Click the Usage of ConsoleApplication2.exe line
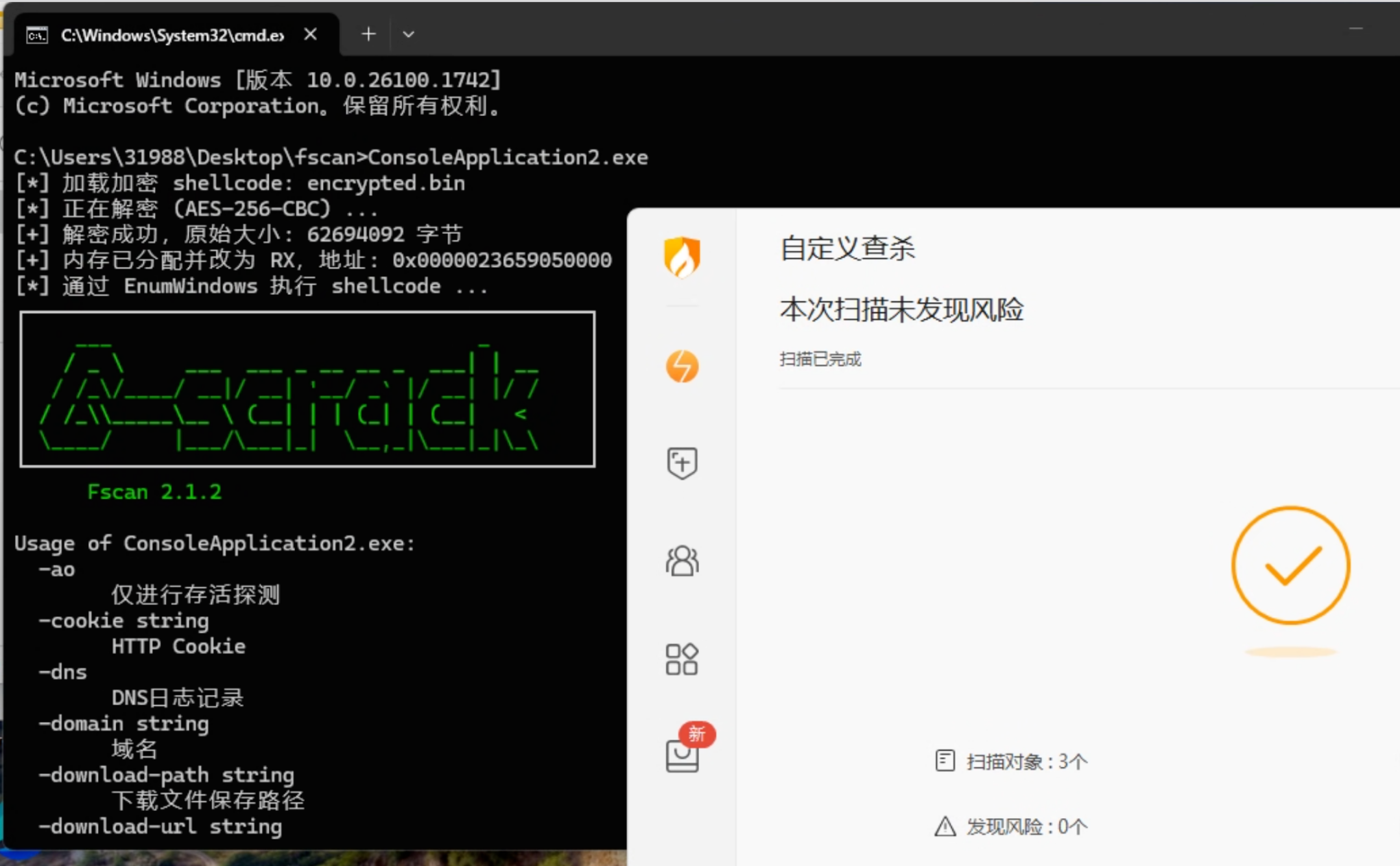The image size is (1400, 866). (x=215, y=543)
